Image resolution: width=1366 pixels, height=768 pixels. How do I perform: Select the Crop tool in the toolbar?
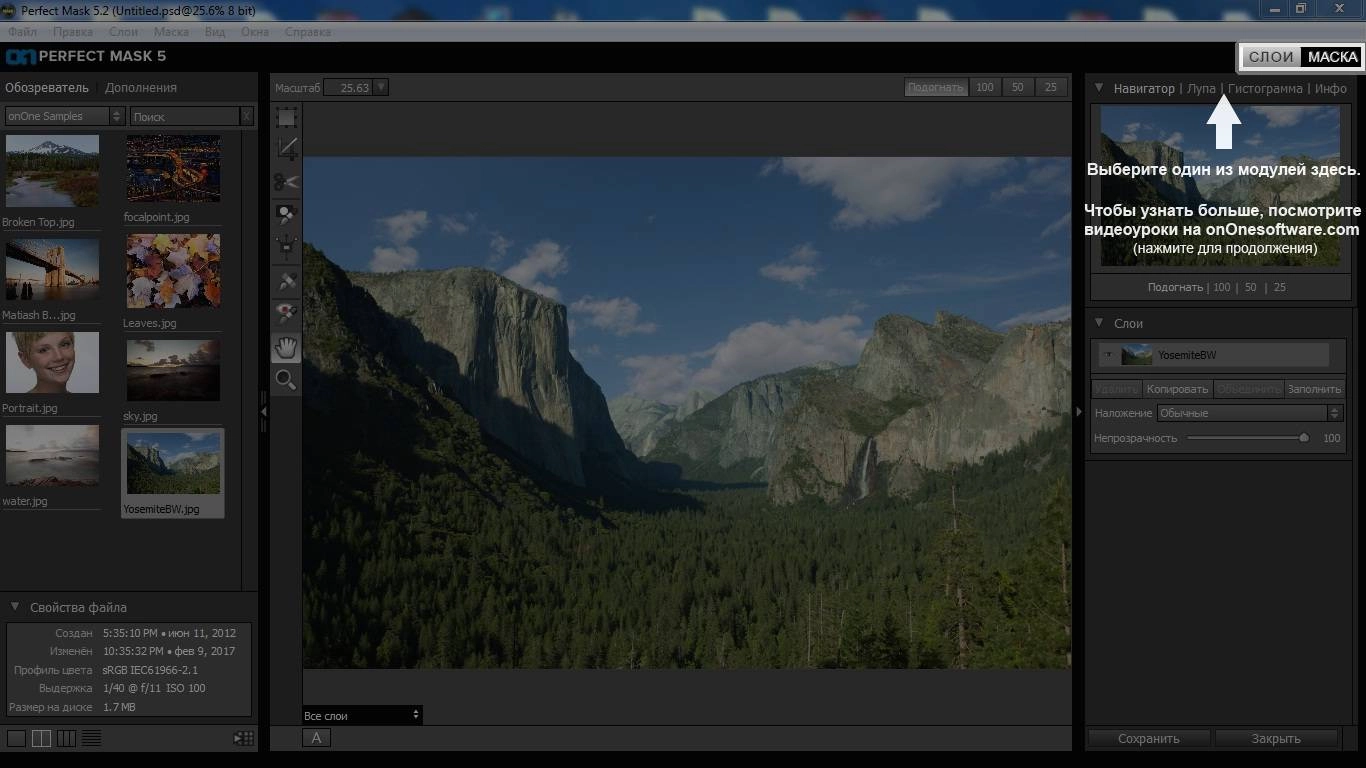pos(287,149)
